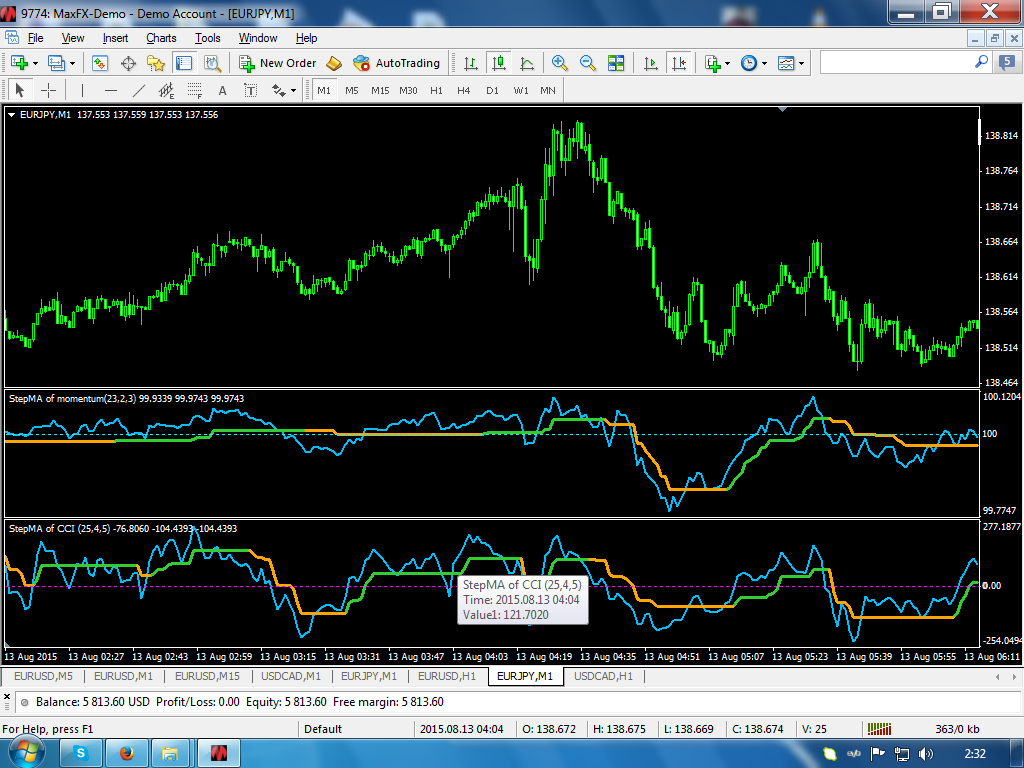Image resolution: width=1024 pixels, height=768 pixels.
Task: Select the horizontal line drawing tool
Action: click(x=111, y=90)
